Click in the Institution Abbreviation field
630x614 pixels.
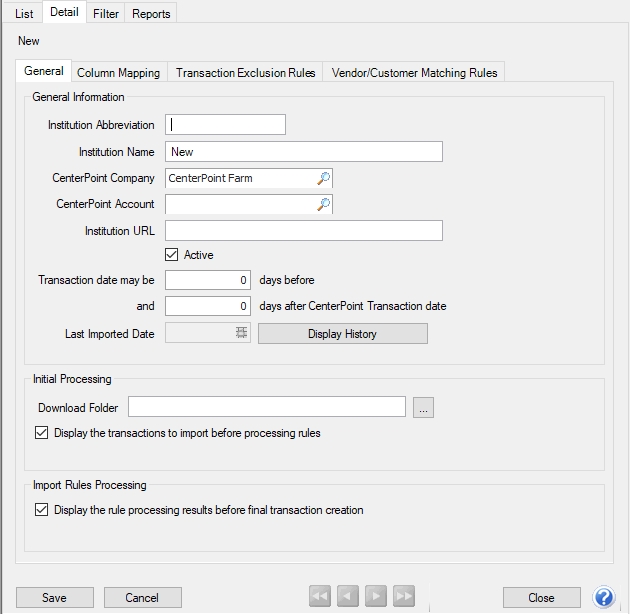coord(225,125)
